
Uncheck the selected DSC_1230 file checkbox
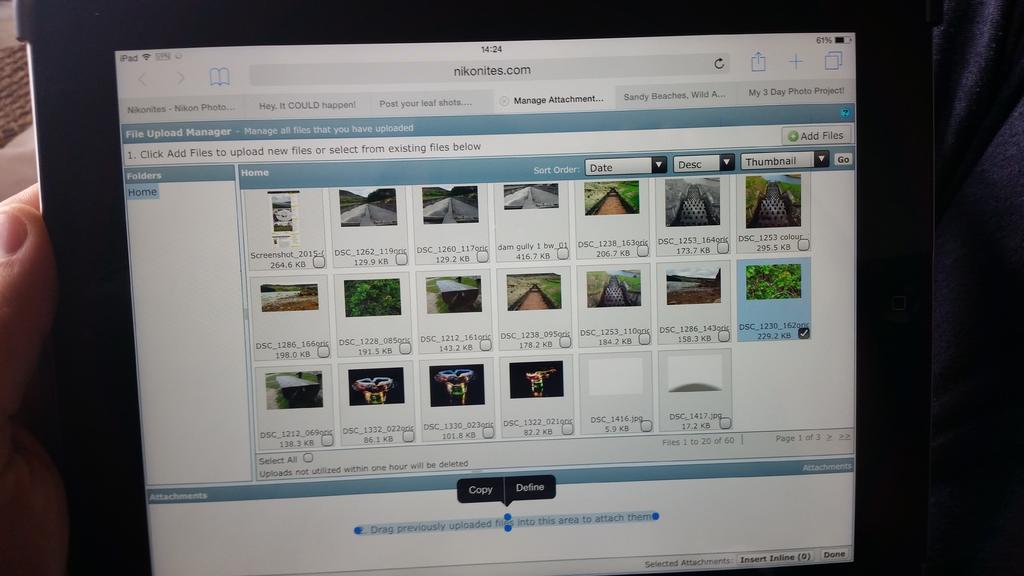pos(804,333)
